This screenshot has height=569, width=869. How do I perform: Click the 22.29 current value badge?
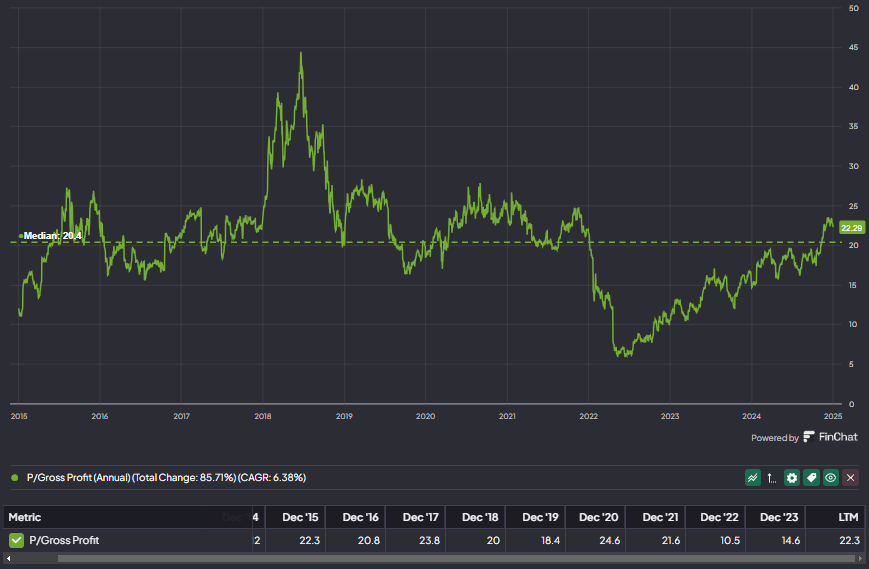click(x=851, y=228)
